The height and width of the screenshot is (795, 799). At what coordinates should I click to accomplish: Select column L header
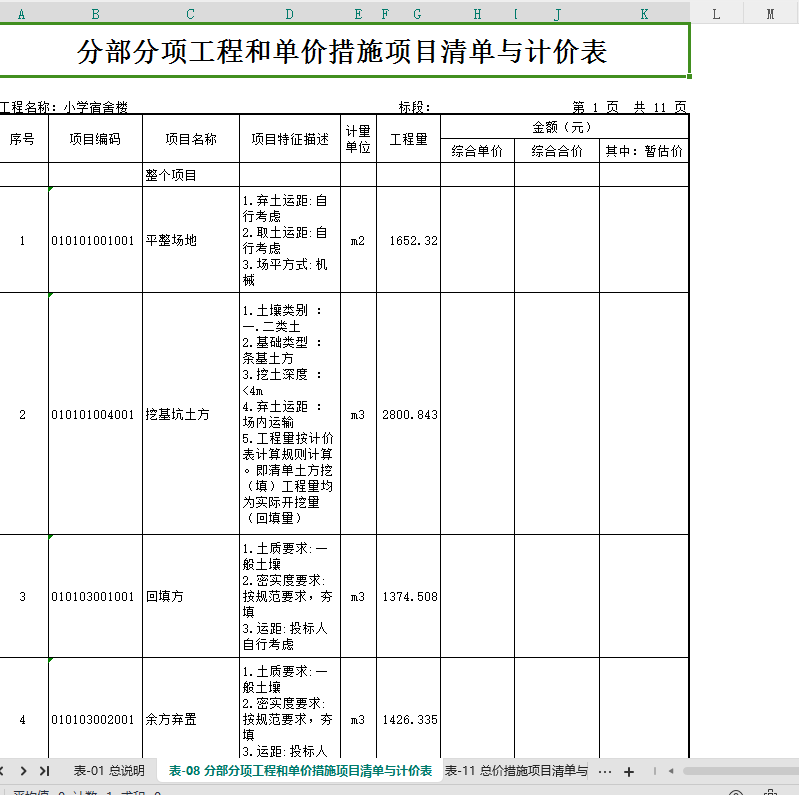point(716,14)
